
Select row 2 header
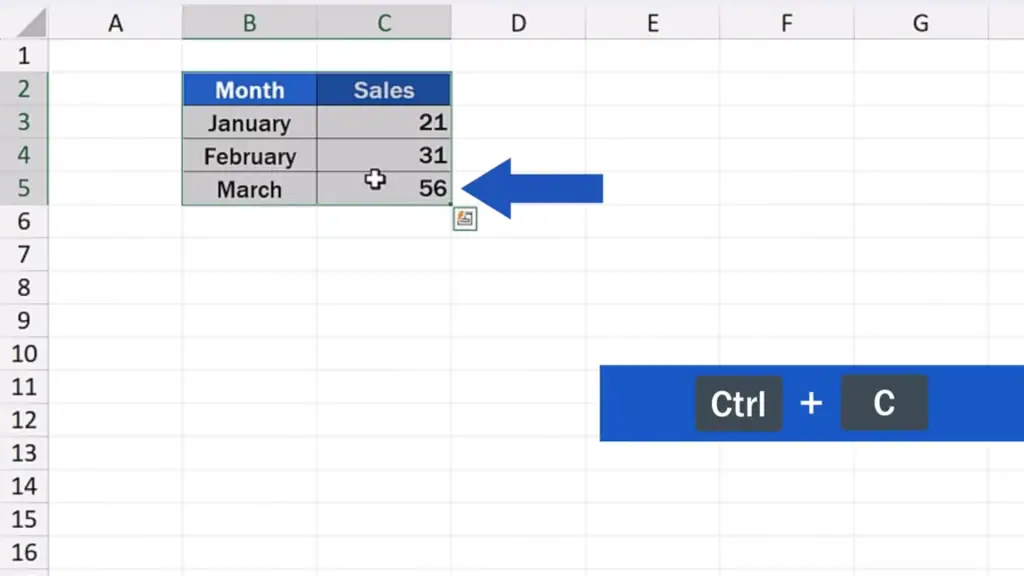tap(24, 89)
